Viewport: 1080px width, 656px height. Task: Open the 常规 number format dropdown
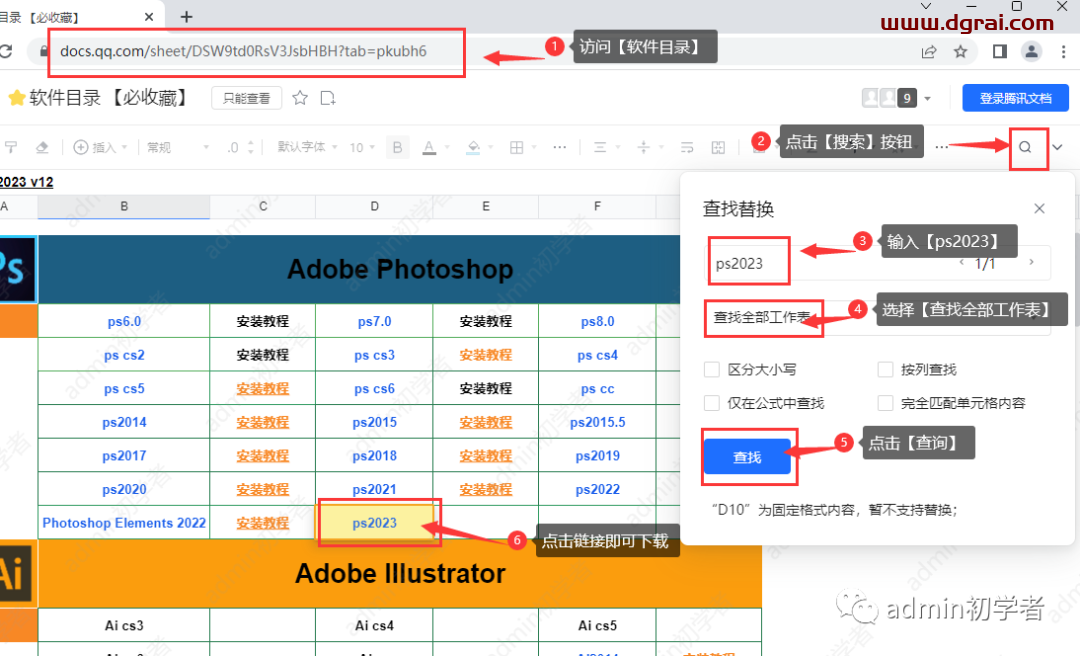tap(177, 147)
